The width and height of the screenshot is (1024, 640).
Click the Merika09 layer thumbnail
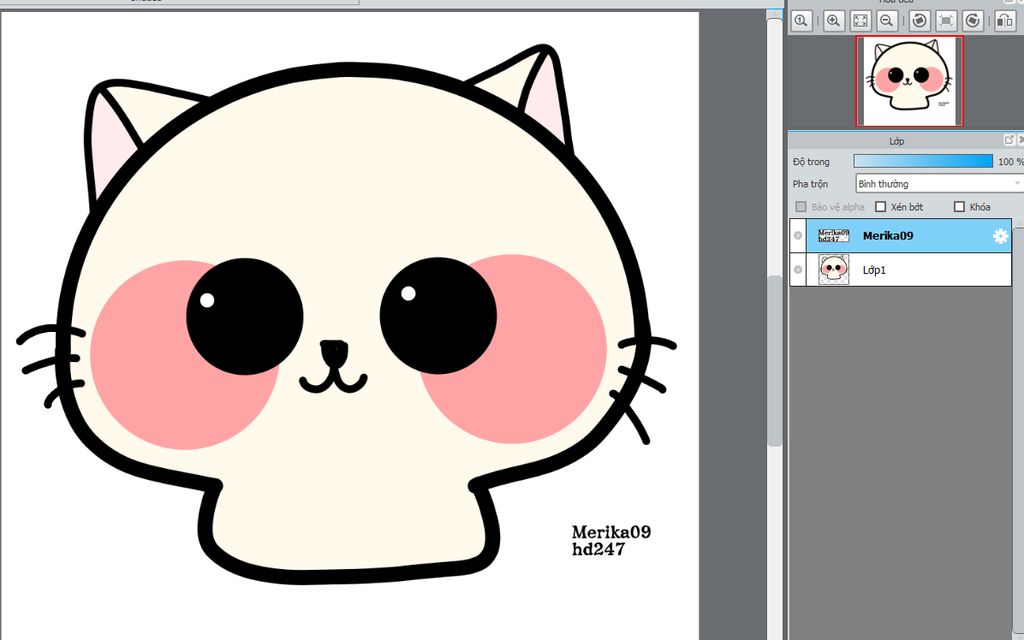834,236
